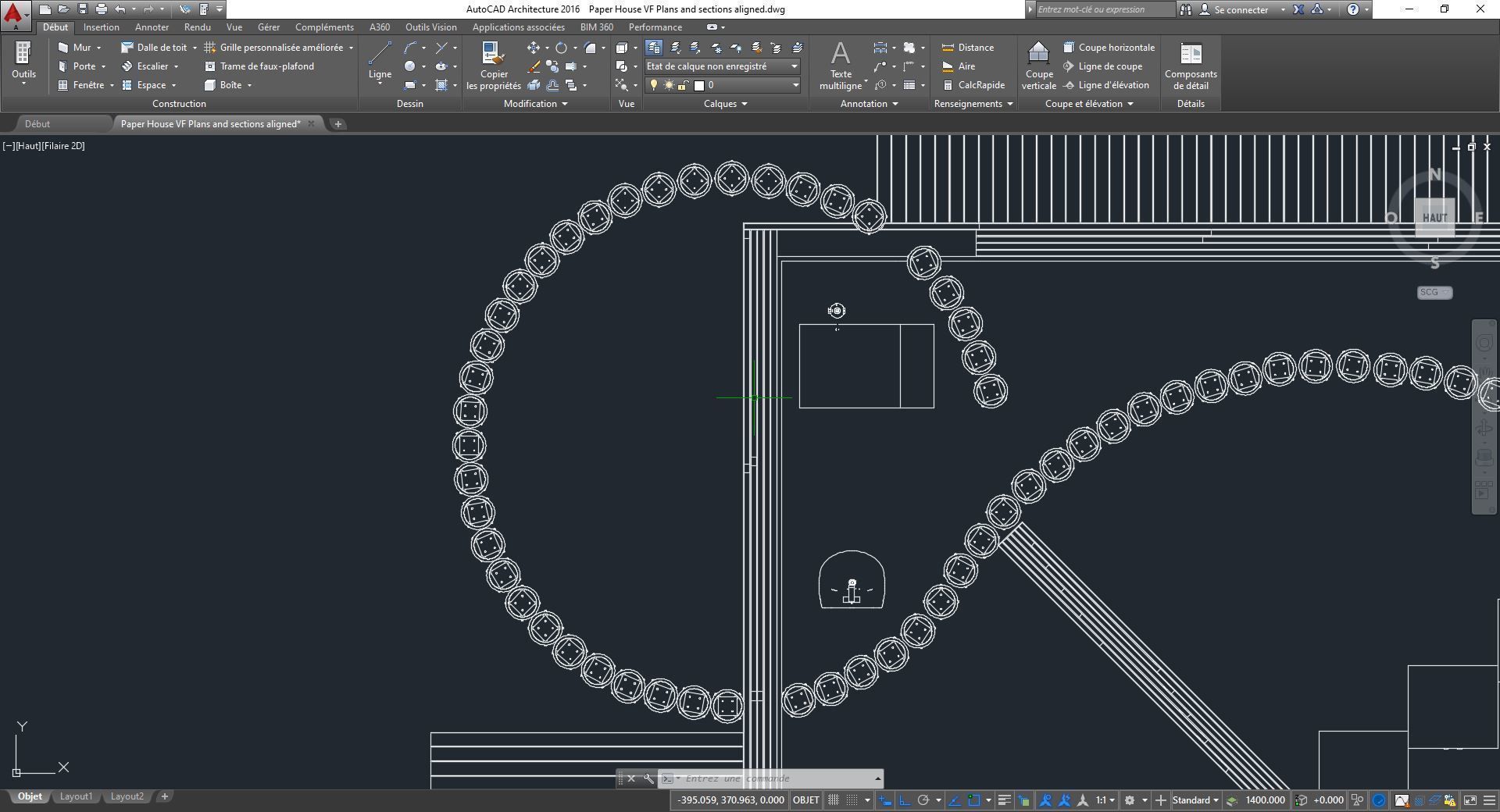Toggle lineweight display in status bar

[x=1005, y=800]
